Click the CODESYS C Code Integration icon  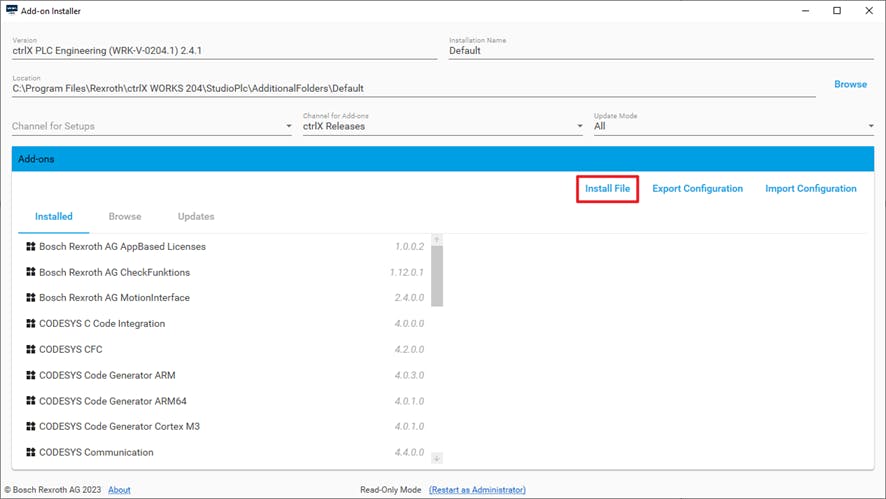pyautogui.click(x=31, y=324)
